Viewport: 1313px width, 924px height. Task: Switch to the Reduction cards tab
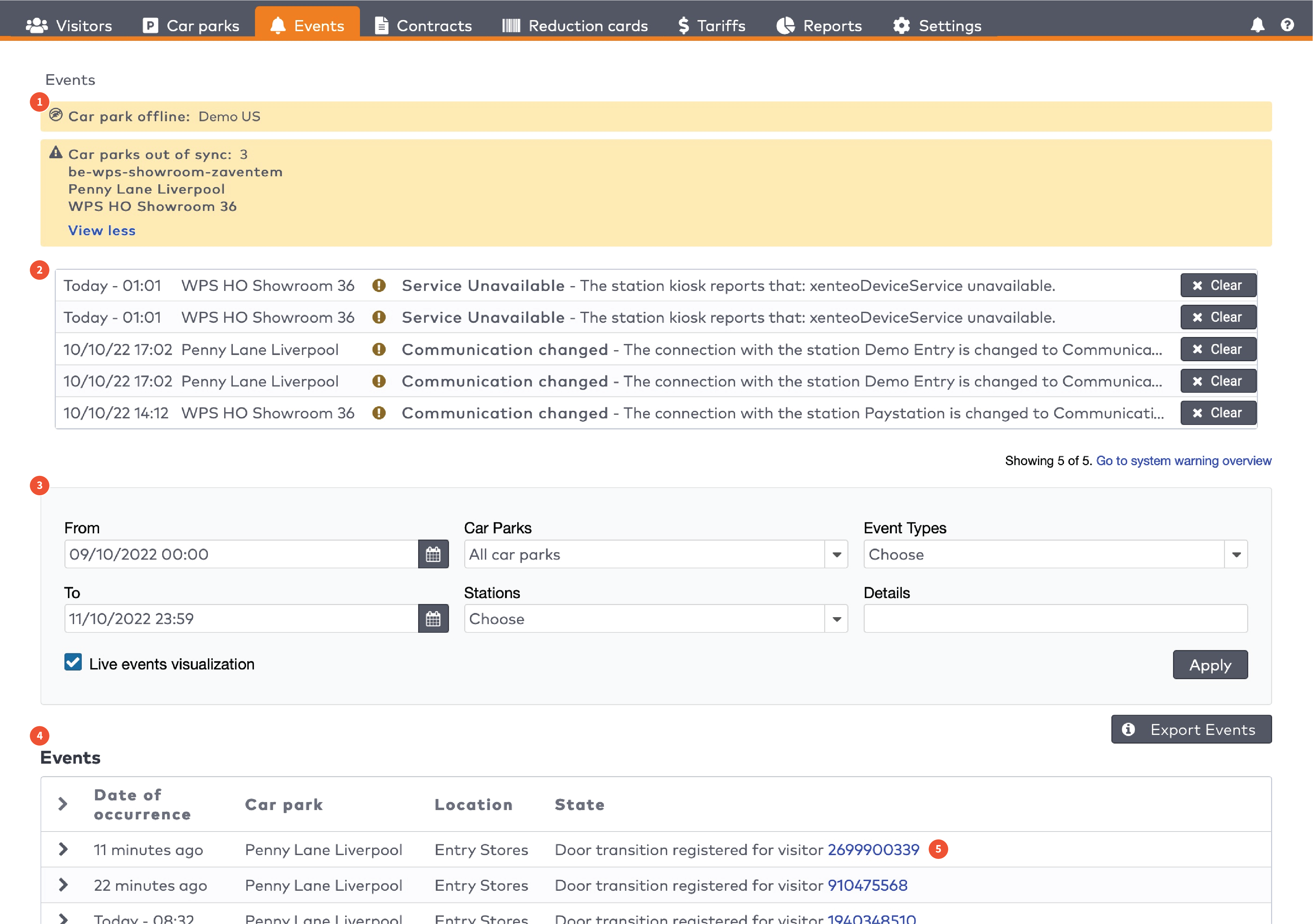[x=575, y=26]
